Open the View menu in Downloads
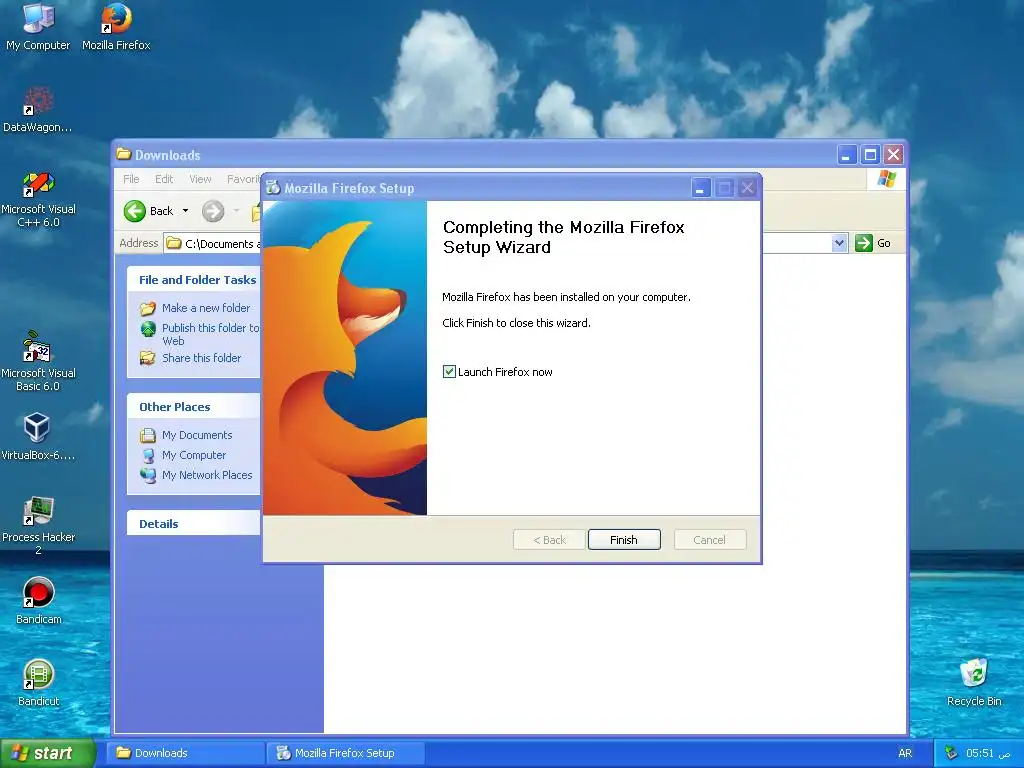This screenshot has width=1024, height=768. pos(200,179)
